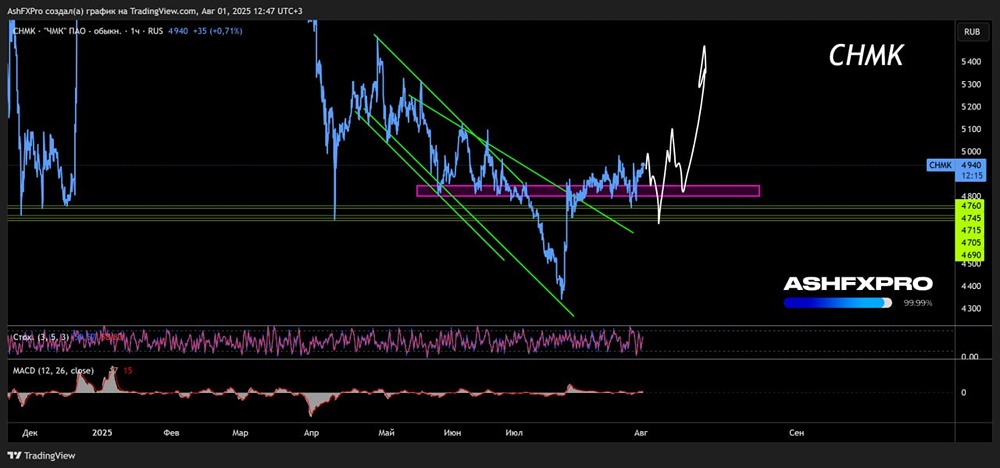Click the 5400 price scale value
This screenshot has height=468, width=1000.
[971, 62]
